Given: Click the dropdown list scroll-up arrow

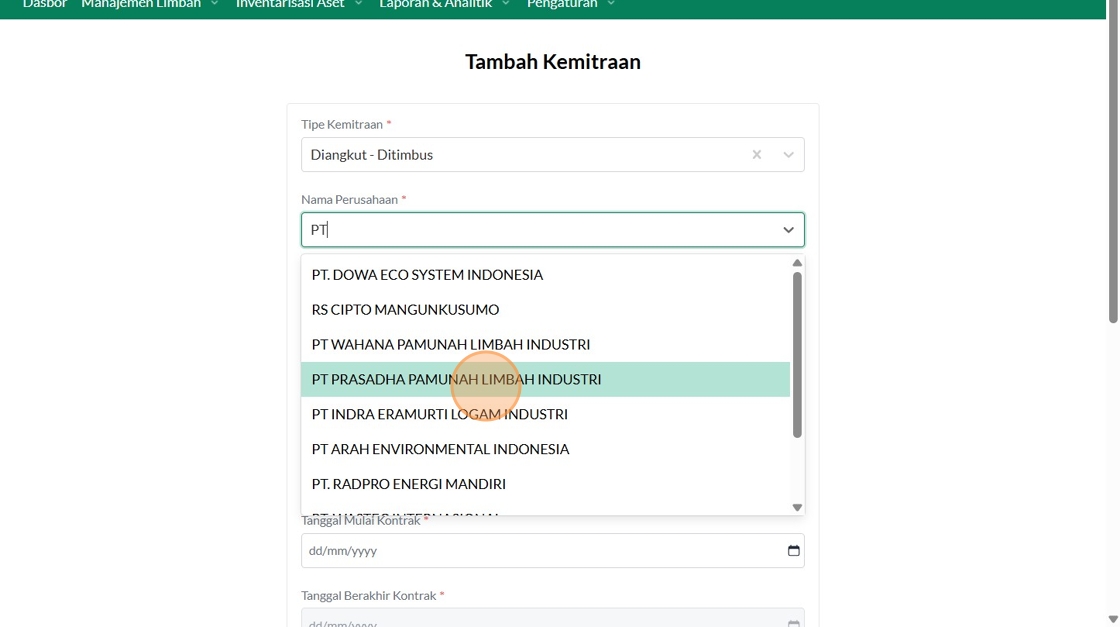Looking at the screenshot, I should click(x=797, y=263).
